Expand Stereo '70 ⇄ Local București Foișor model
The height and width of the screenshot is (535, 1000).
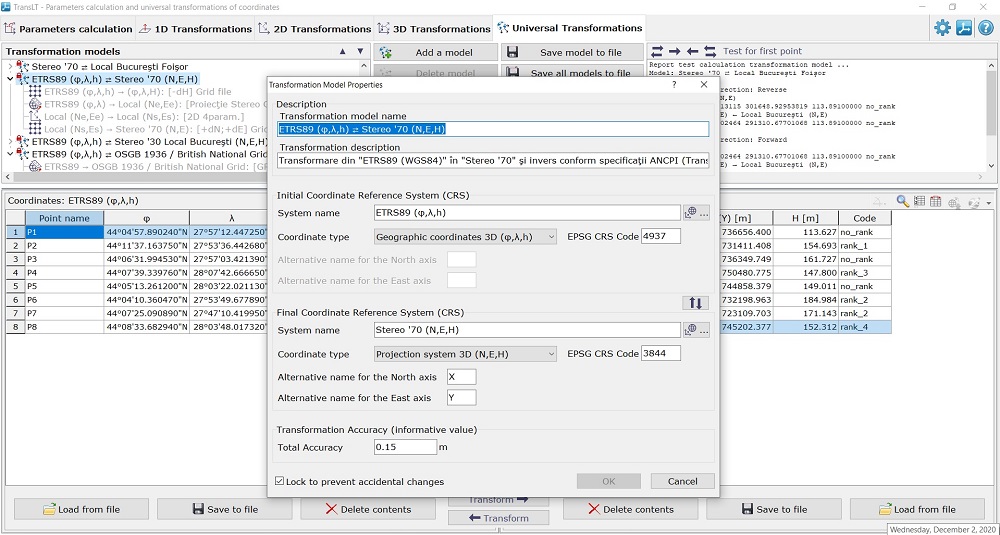coord(10,66)
